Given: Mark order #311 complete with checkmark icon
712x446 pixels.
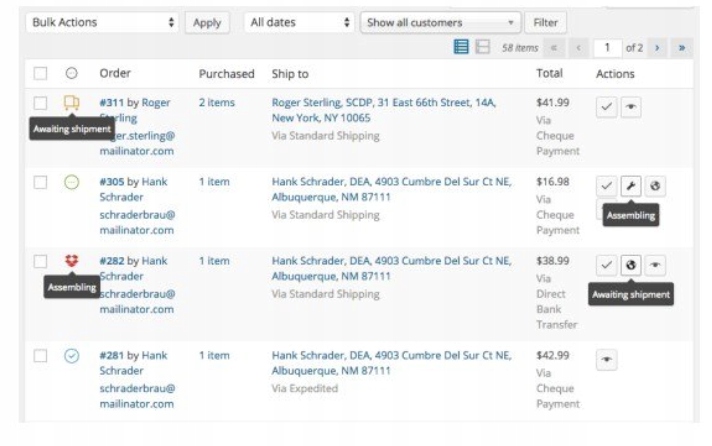Looking at the screenshot, I should point(606,107).
